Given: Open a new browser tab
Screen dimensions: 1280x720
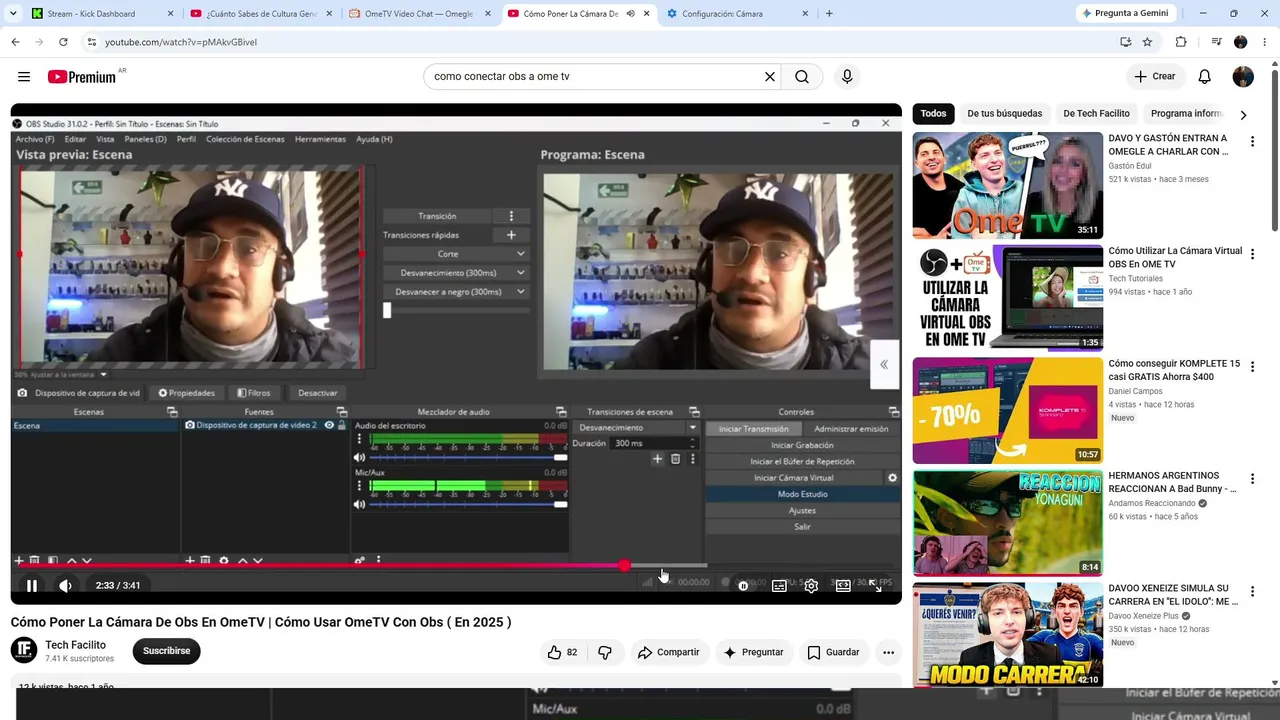Looking at the screenshot, I should tap(829, 14).
